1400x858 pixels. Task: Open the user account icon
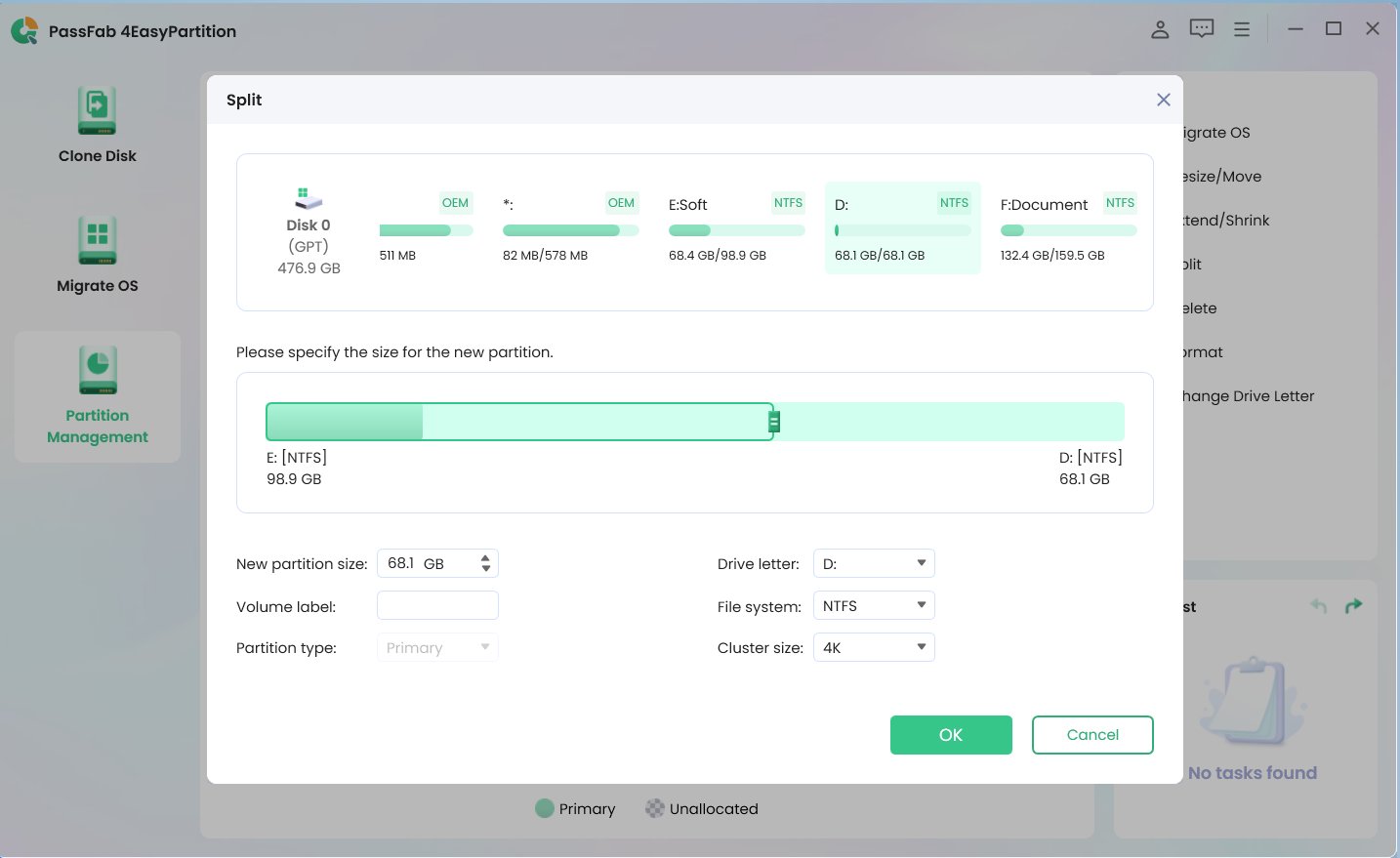[x=1160, y=29]
